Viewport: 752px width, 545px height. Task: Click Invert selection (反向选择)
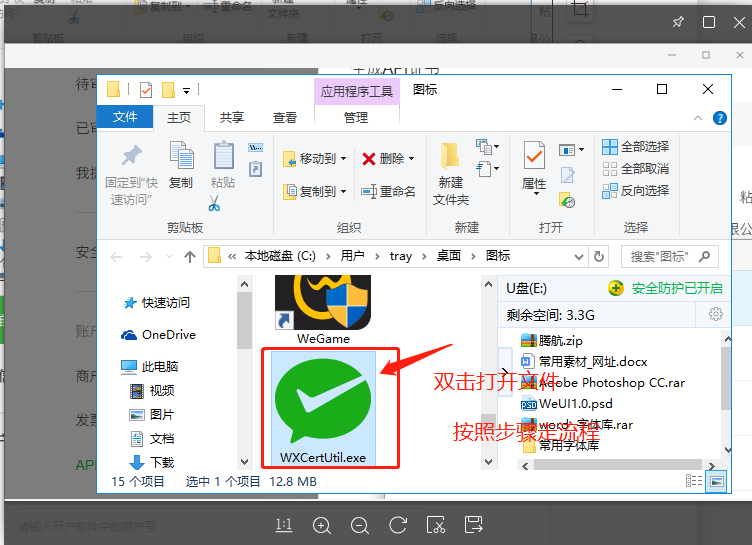635,190
